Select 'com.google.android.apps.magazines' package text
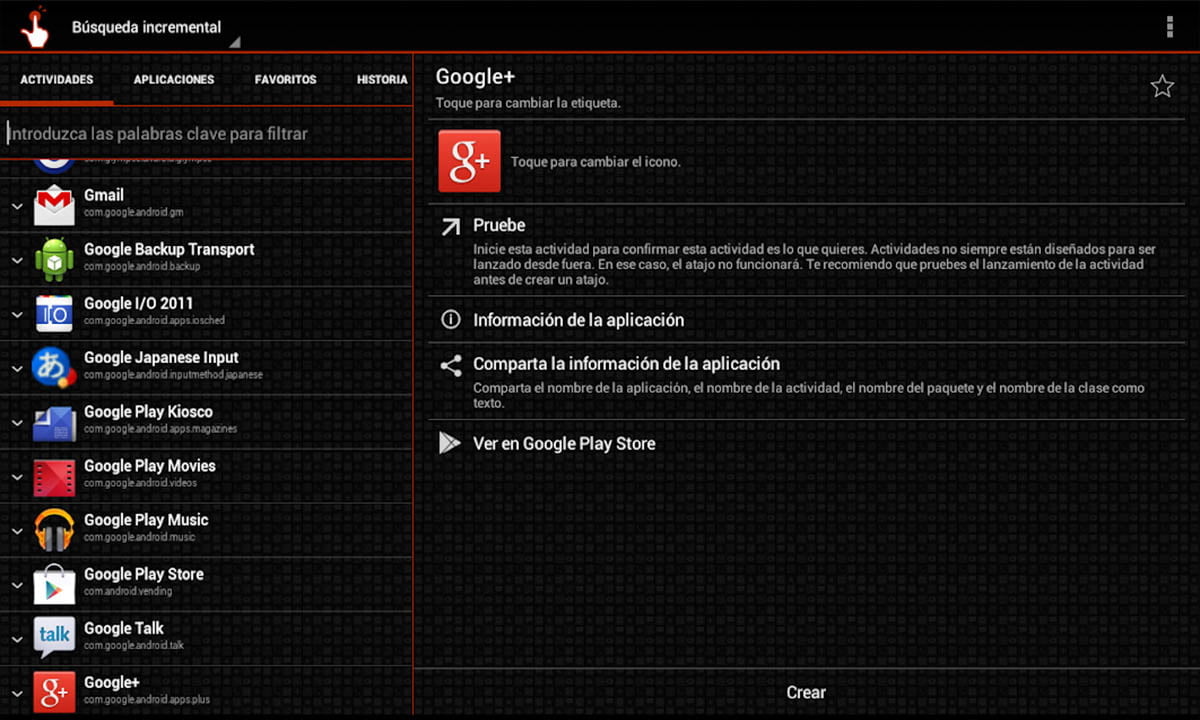 (160, 429)
